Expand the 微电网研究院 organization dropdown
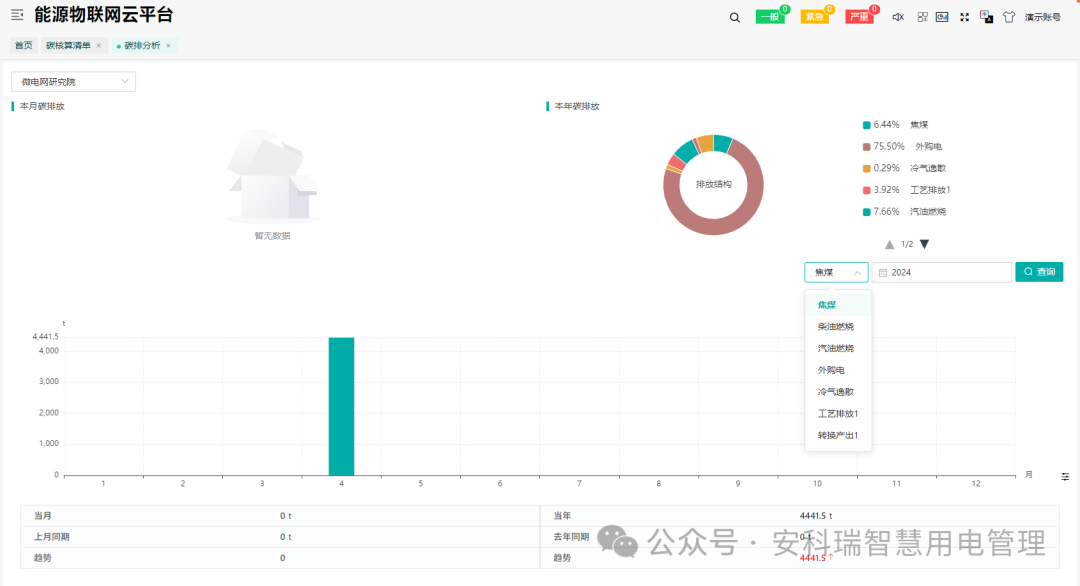 click(x=74, y=82)
